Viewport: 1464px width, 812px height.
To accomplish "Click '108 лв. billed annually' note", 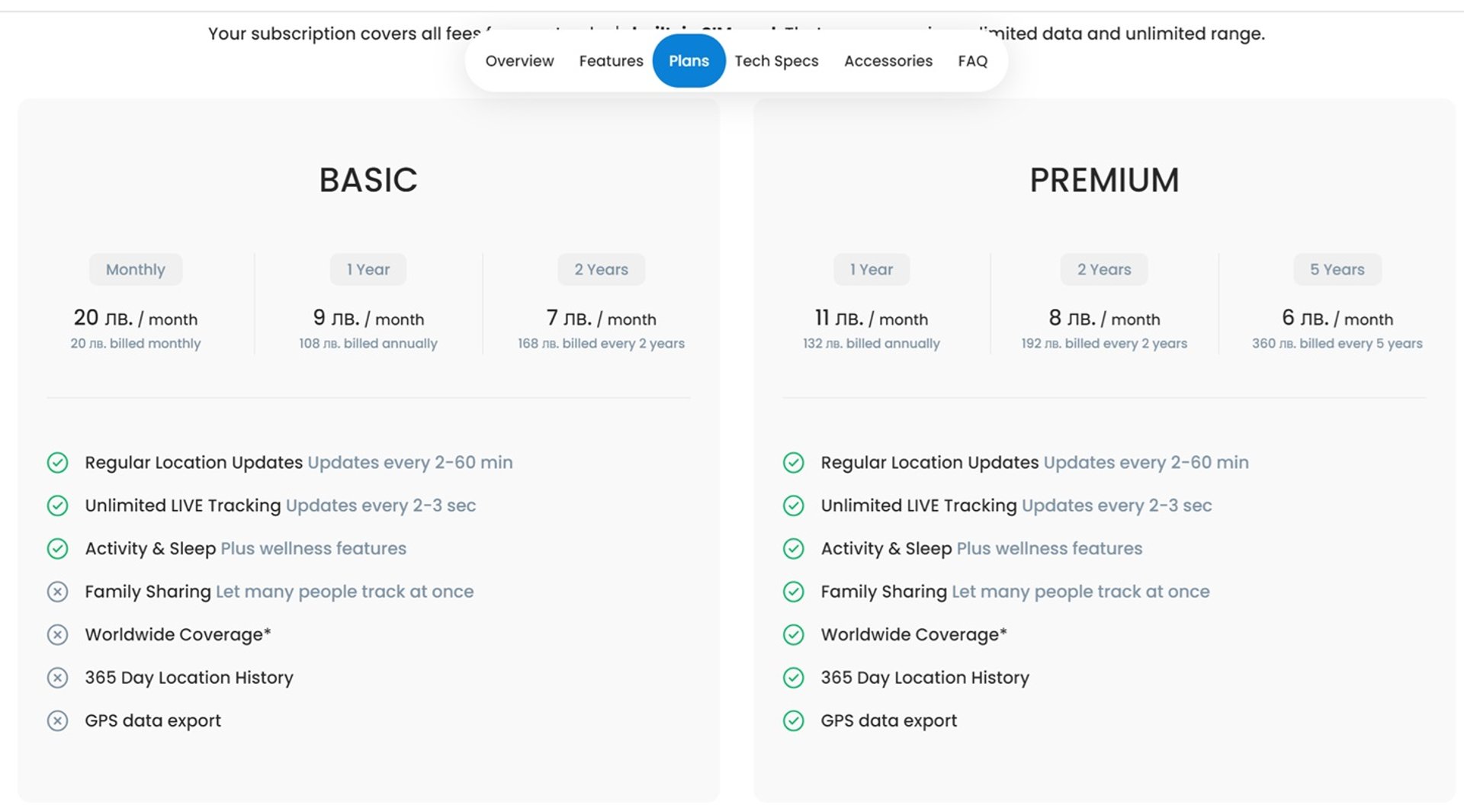I will pos(368,344).
